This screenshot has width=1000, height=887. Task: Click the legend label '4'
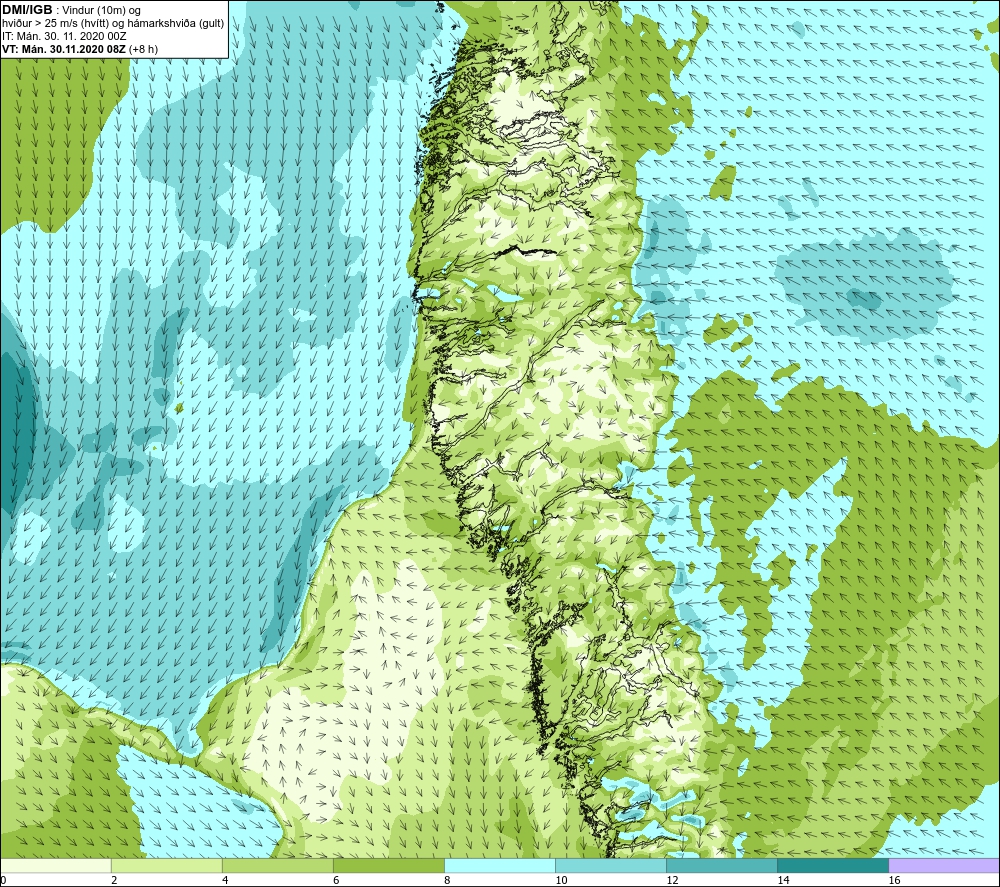coord(225,880)
